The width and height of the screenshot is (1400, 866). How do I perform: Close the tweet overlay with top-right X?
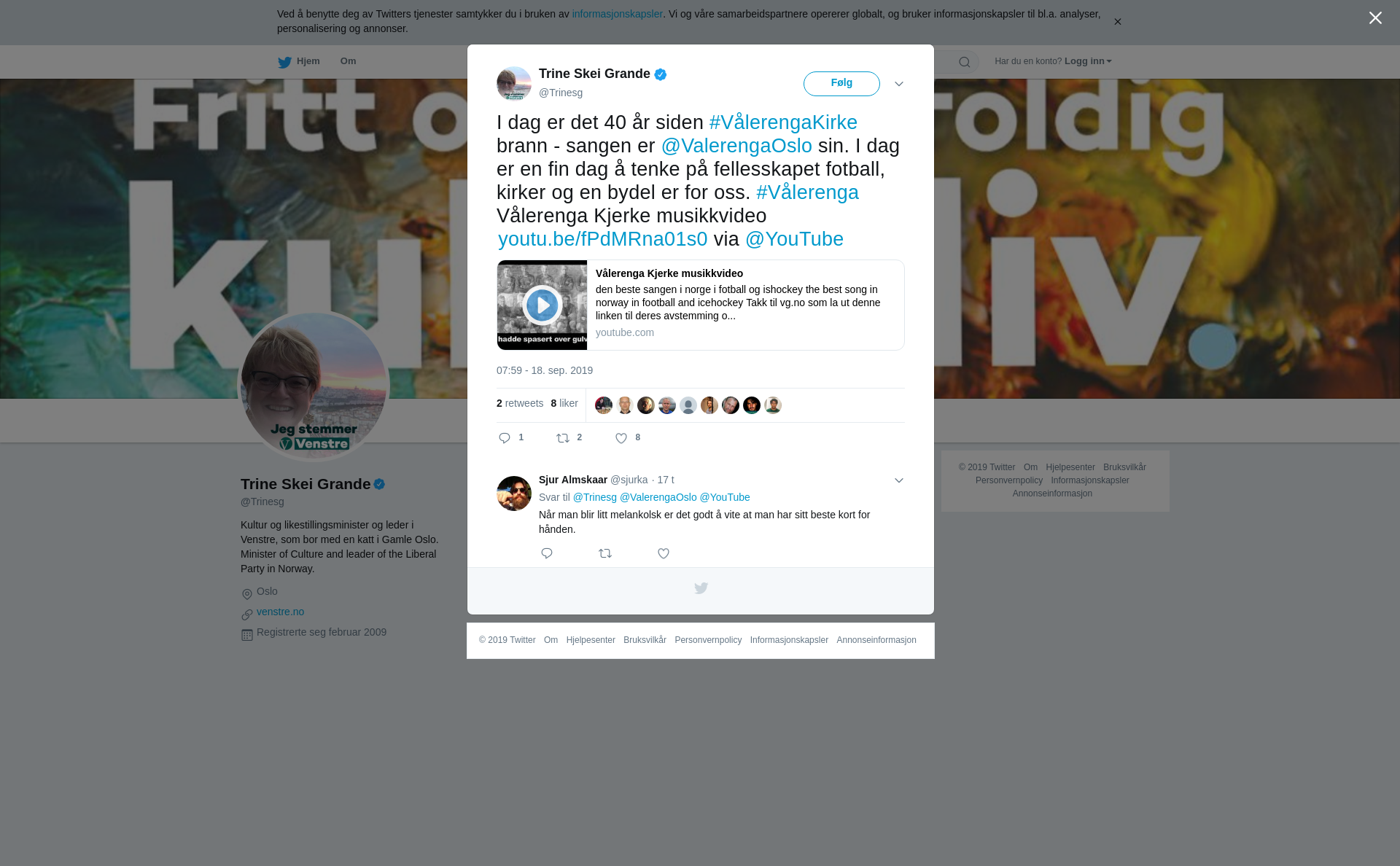1375,18
